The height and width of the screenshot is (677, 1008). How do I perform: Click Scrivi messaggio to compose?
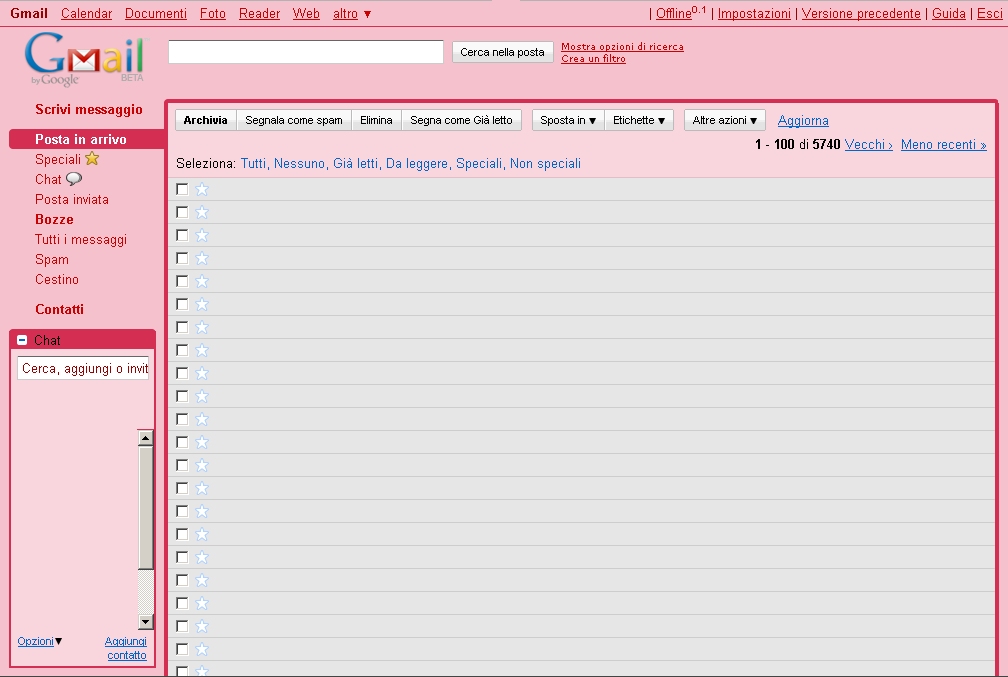89,109
